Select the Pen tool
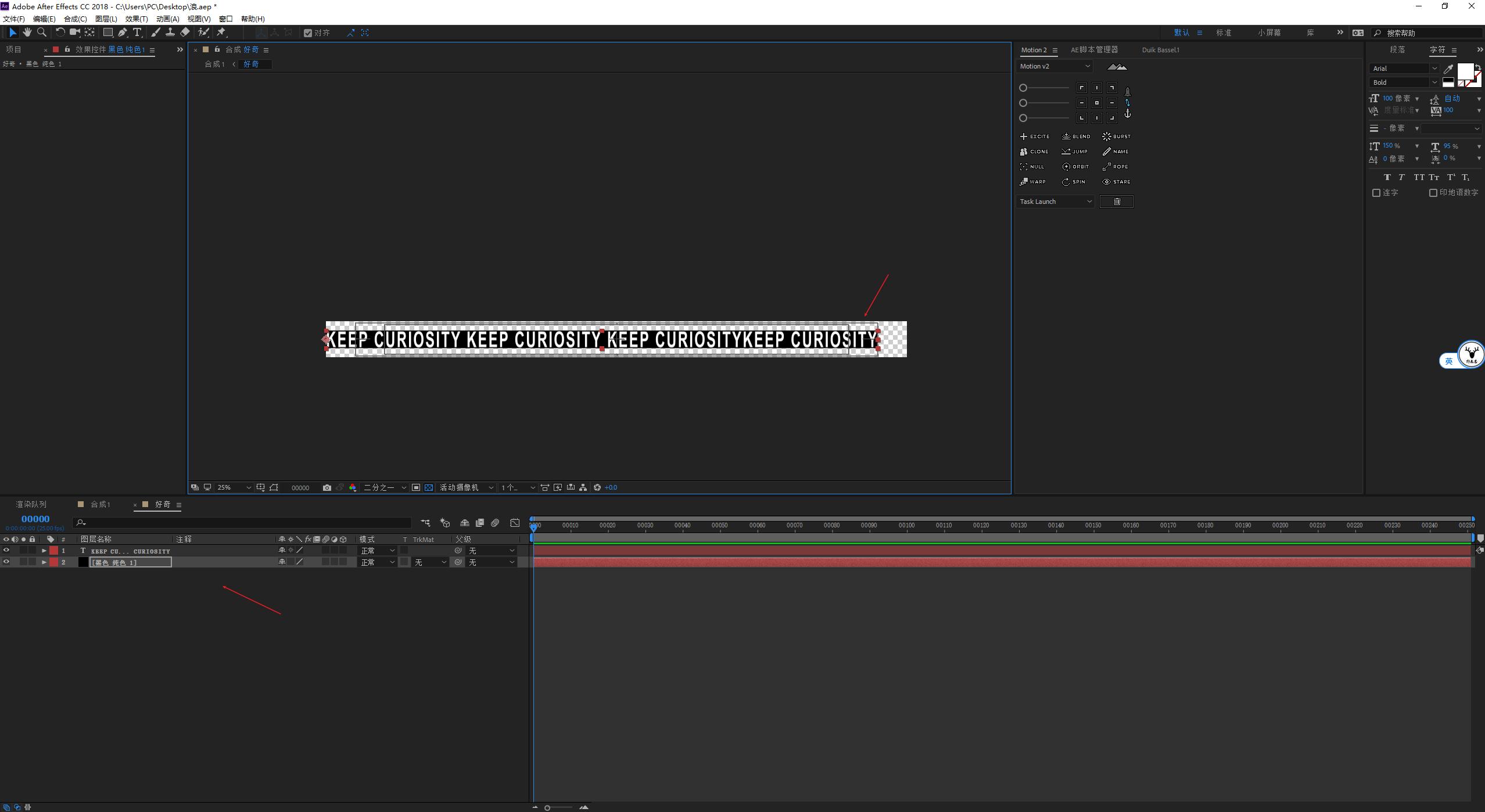Screen dimensions: 1485x812 [x=122, y=33]
